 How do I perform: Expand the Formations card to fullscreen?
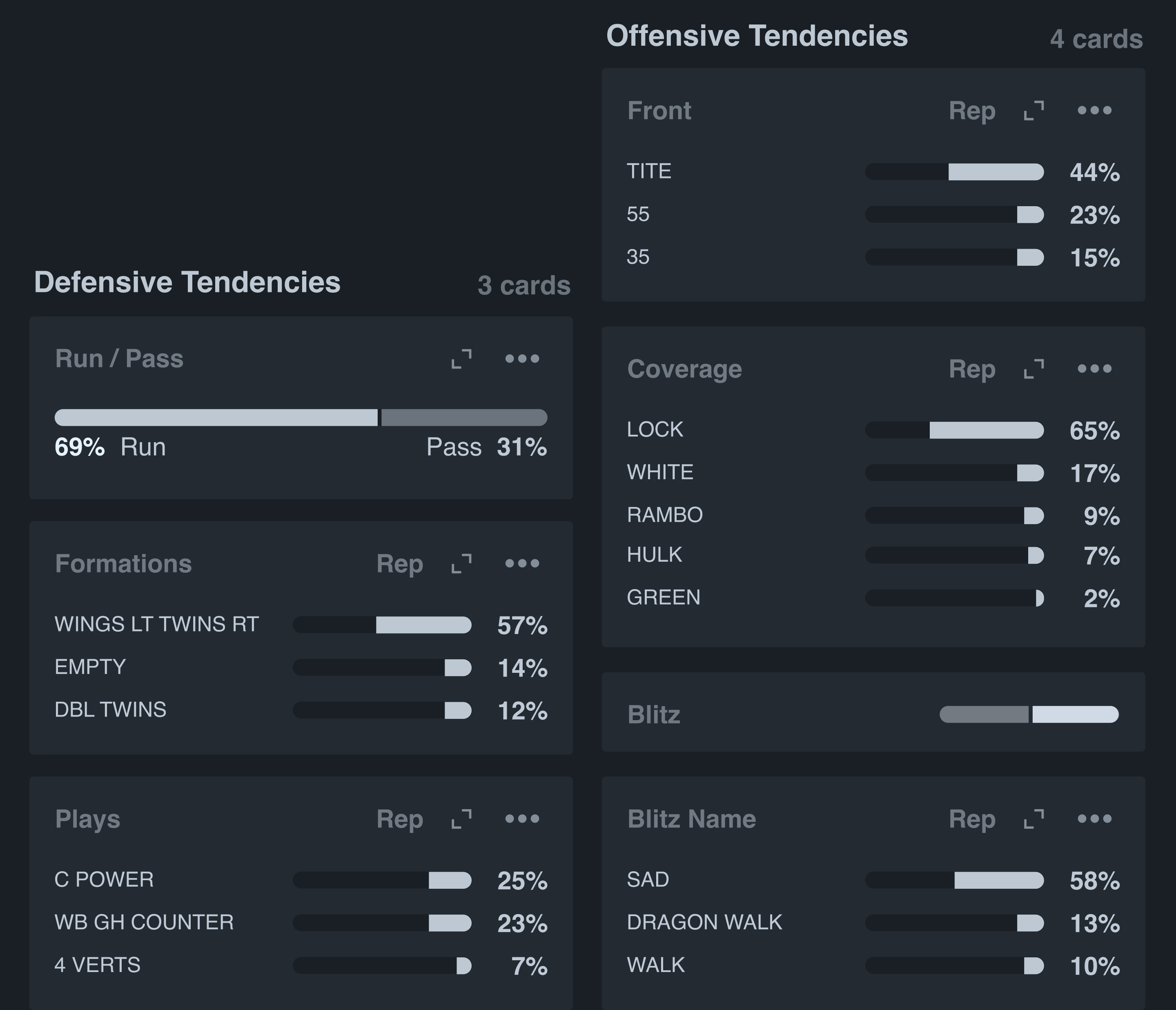(461, 563)
